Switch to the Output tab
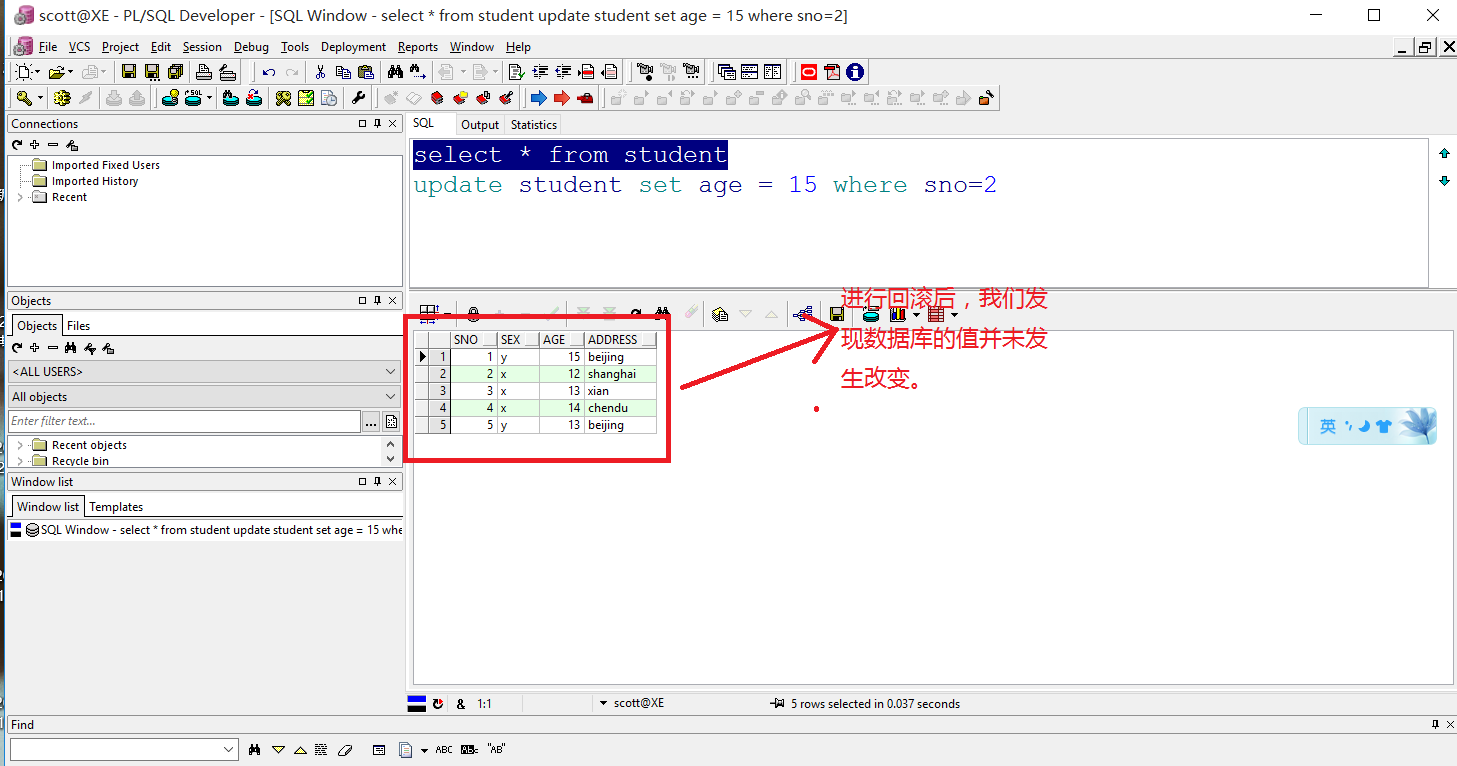1457x766 pixels. tap(480, 124)
